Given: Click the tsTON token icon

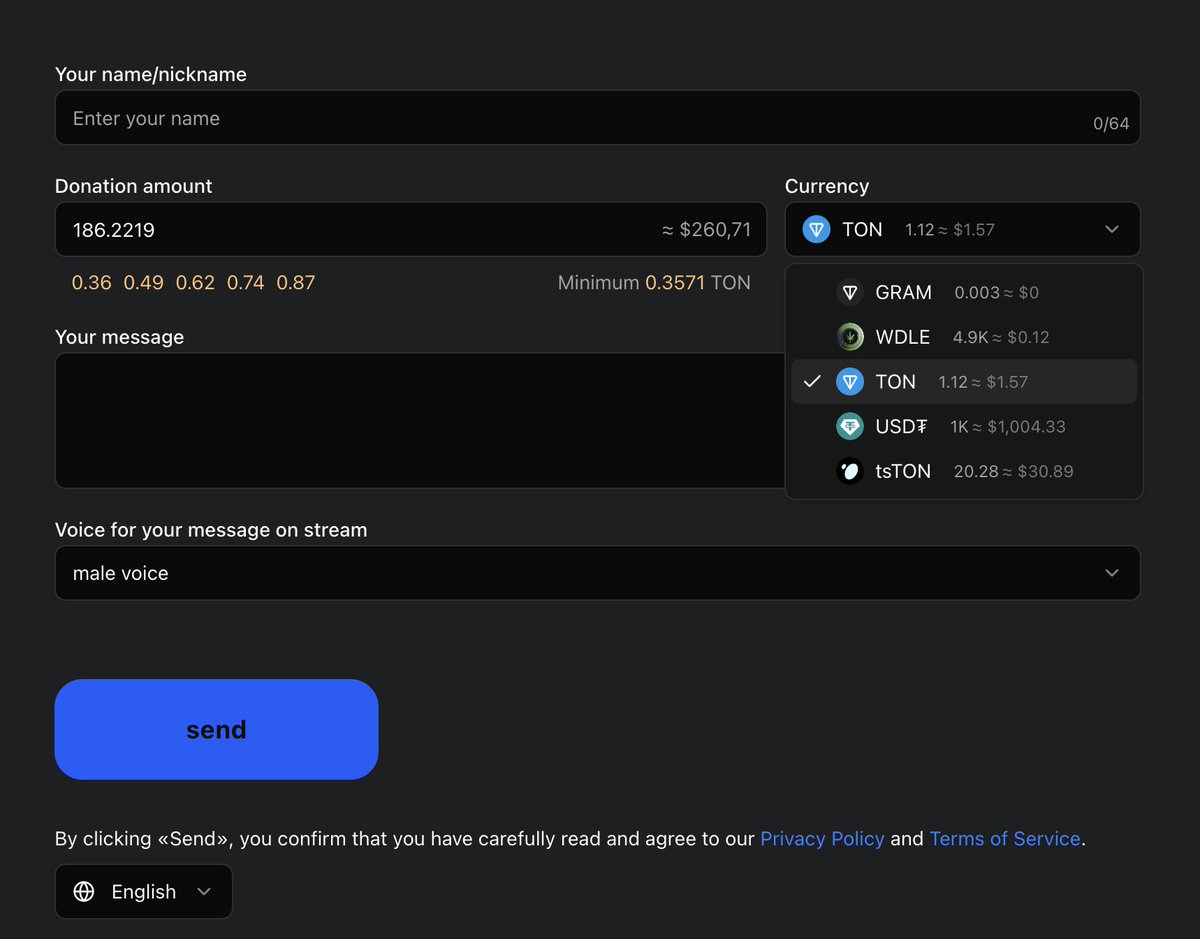Looking at the screenshot, I should pos(850,470).
